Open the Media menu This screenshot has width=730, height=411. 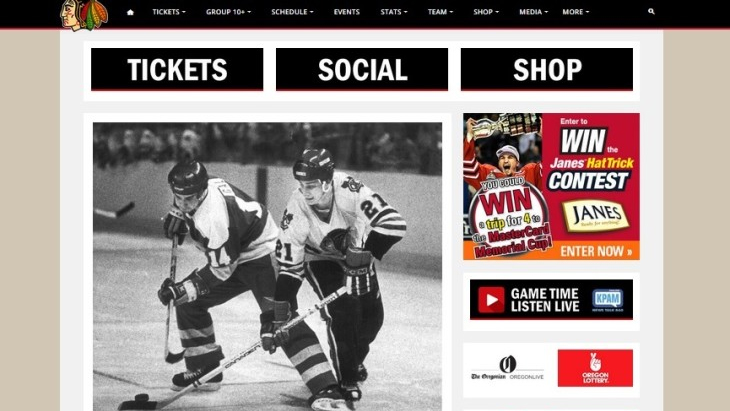(x=534, y=12)
